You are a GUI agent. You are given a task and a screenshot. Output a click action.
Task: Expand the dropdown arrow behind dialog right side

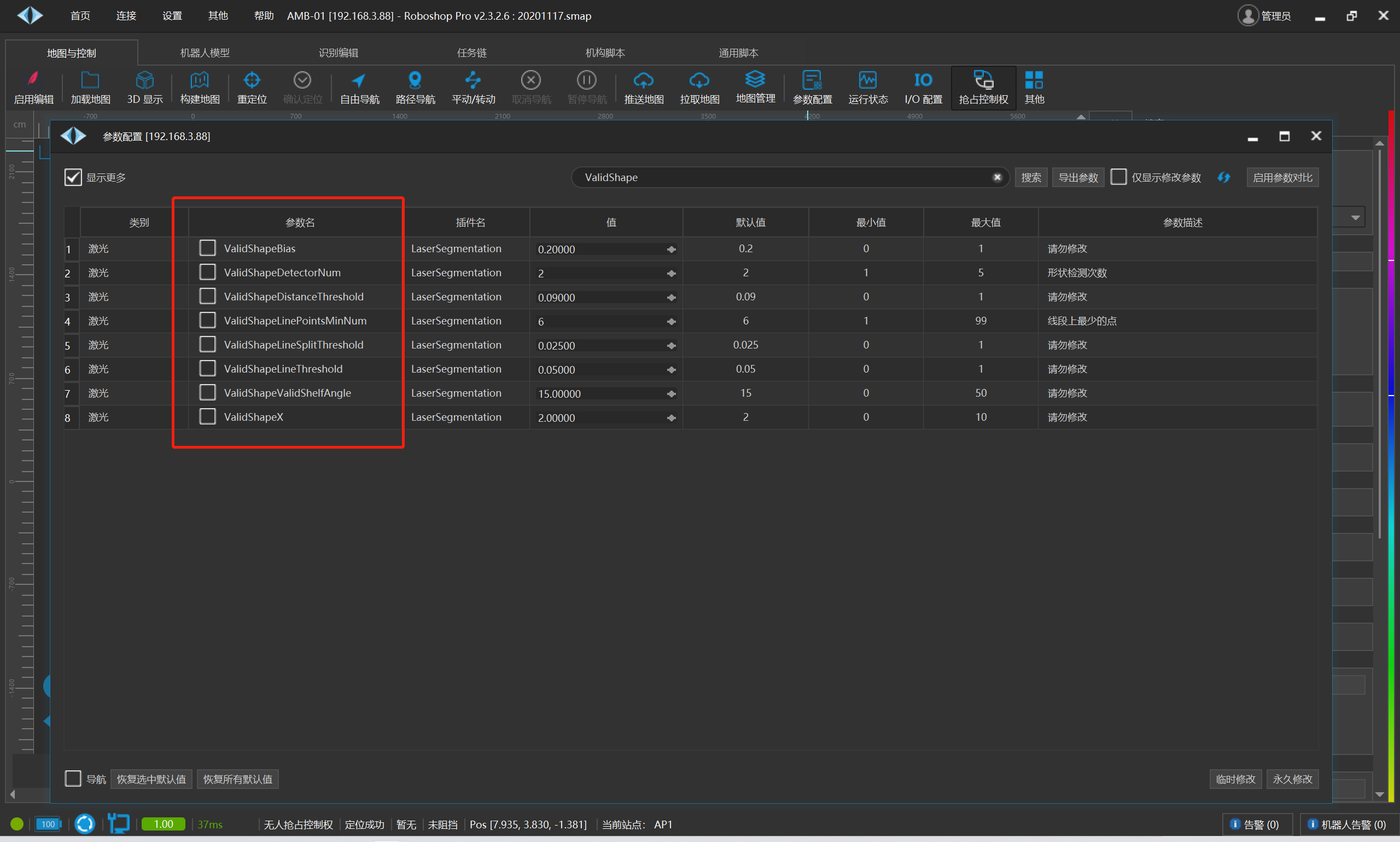point(1356,217)
